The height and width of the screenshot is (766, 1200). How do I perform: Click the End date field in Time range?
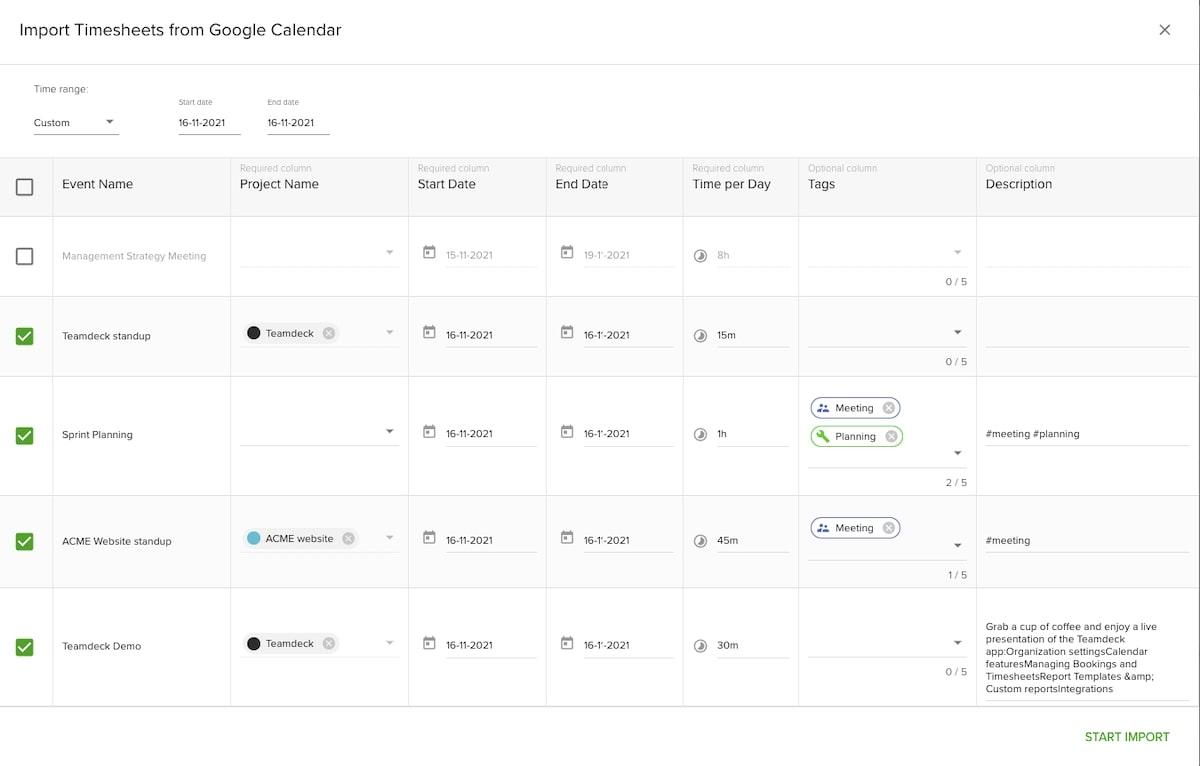(297, 123)
